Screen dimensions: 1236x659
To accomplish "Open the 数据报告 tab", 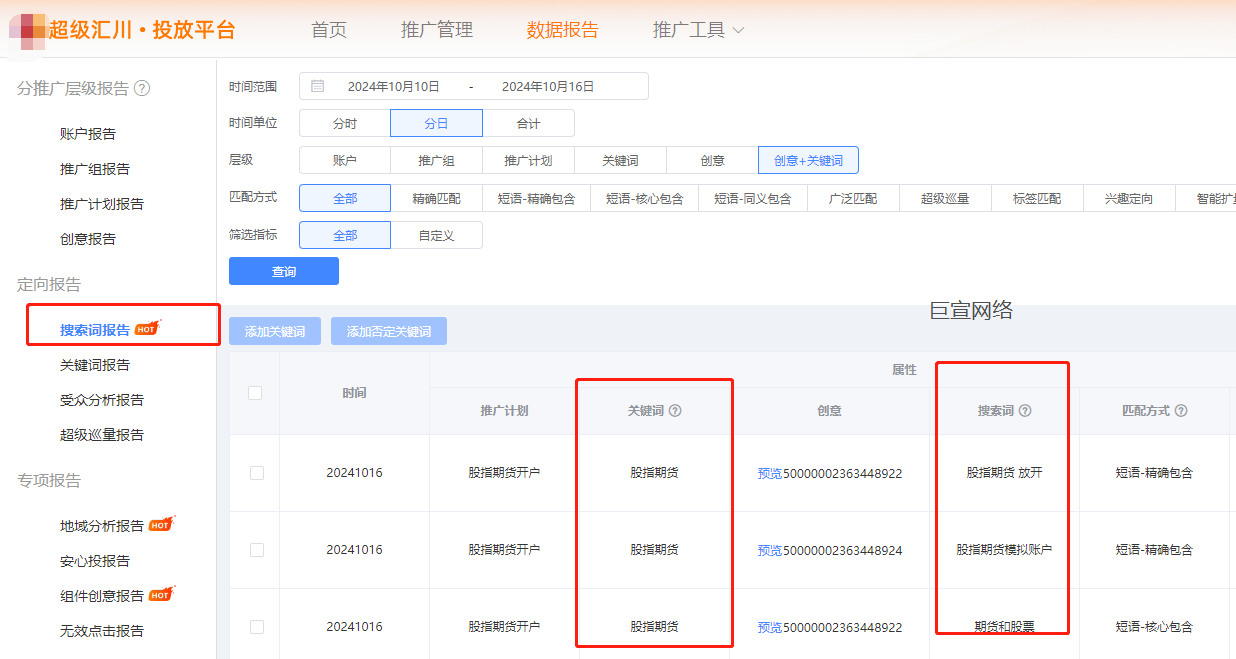I will pos(563,30).
